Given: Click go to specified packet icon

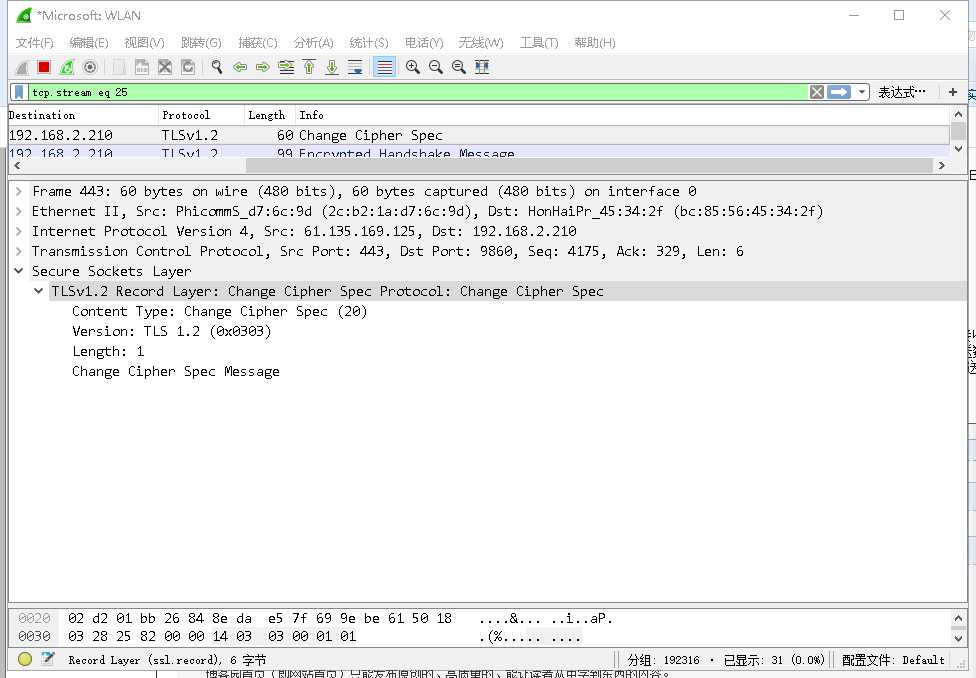Looking at the screenshot, I should pyautogui.click(x=286, y=67).
